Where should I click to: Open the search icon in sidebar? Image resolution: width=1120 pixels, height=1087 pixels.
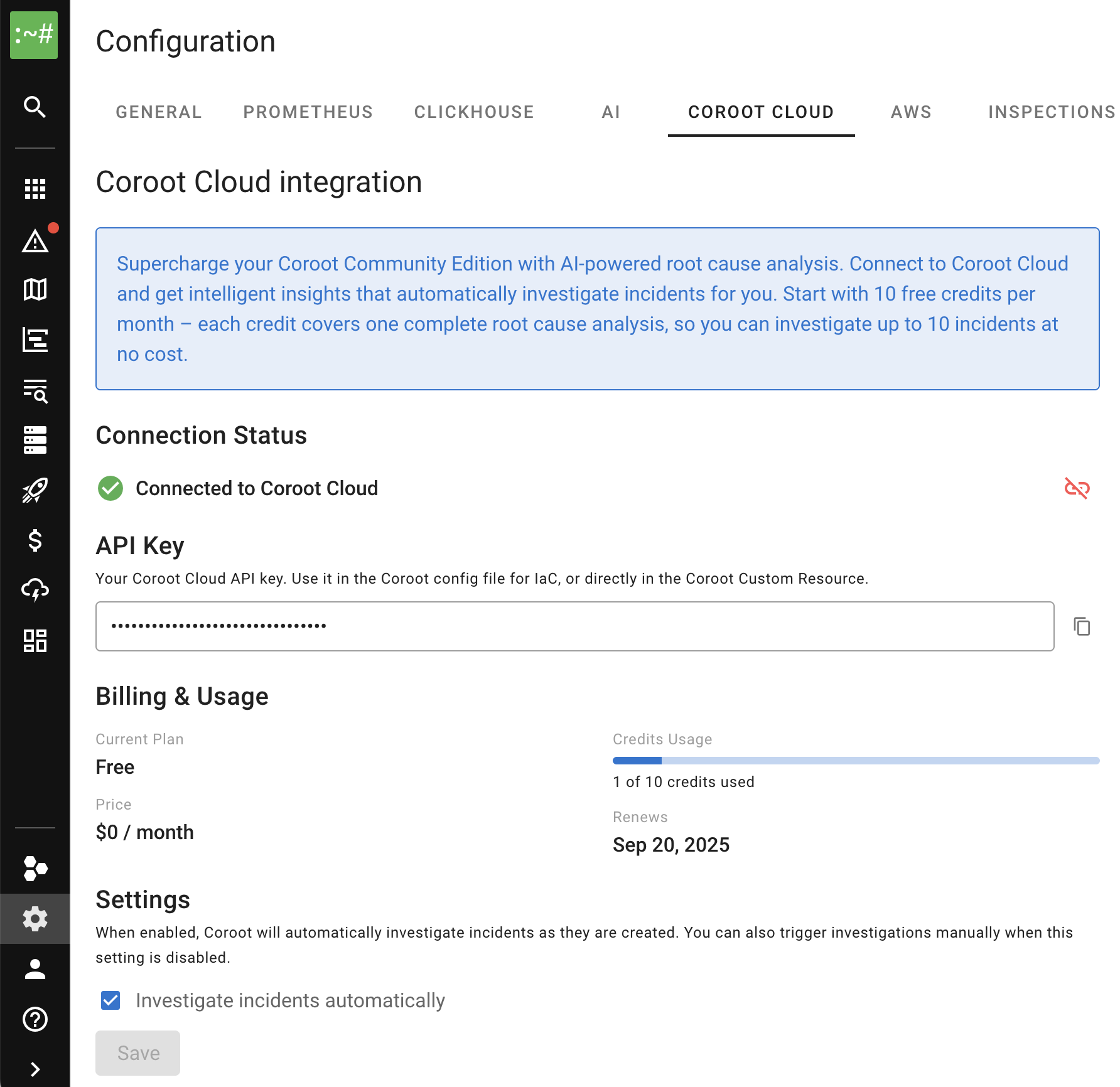pos(35,107)
